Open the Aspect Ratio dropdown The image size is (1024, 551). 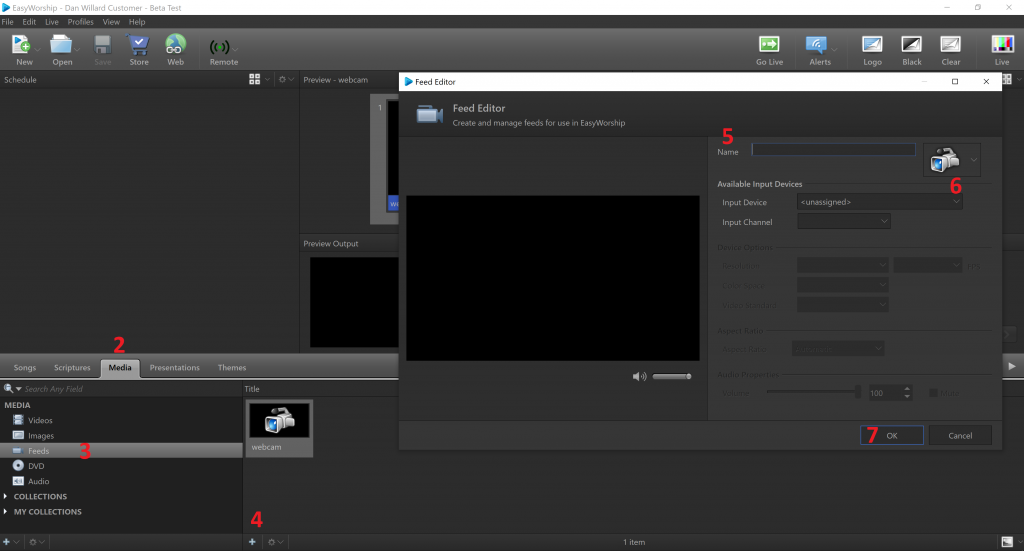point(838,349)
